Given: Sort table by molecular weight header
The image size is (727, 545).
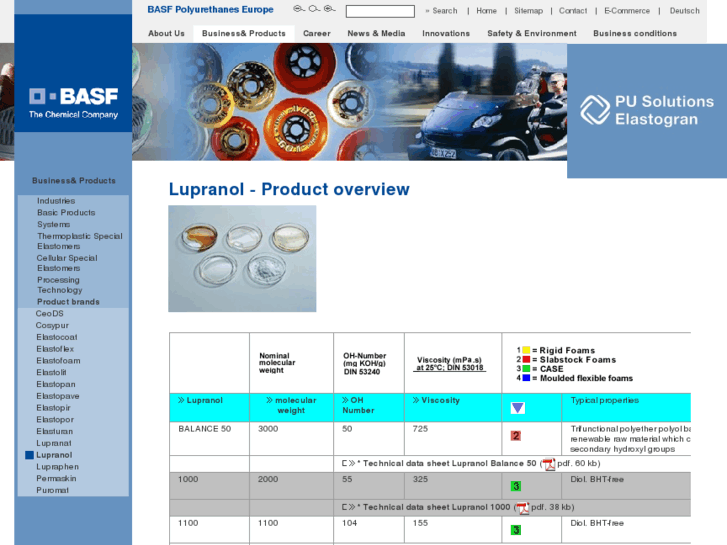Looking at the screenshot, I should [x=291, y=405].
